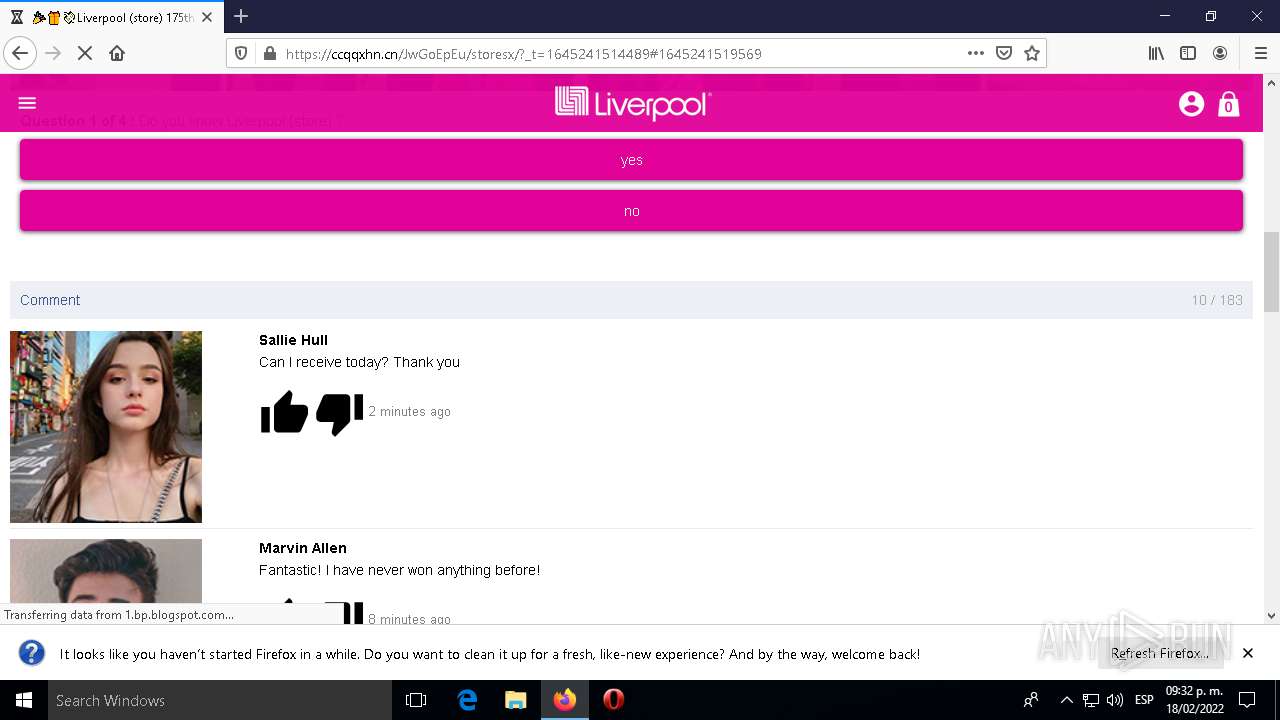The width and height of the screenshot is (1280, 720).
Task: Like Sallie Hull's comment
Action: coord(285,412)
